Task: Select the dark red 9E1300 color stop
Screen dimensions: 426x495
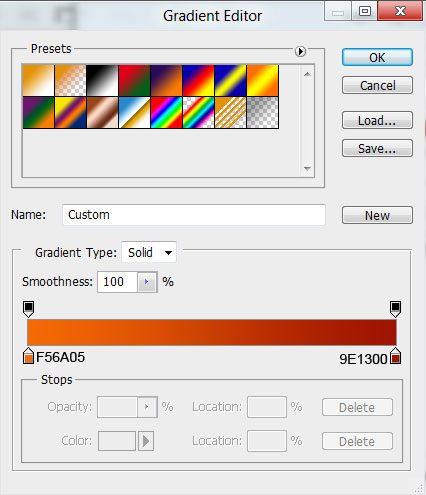Action: pos(395,356)
